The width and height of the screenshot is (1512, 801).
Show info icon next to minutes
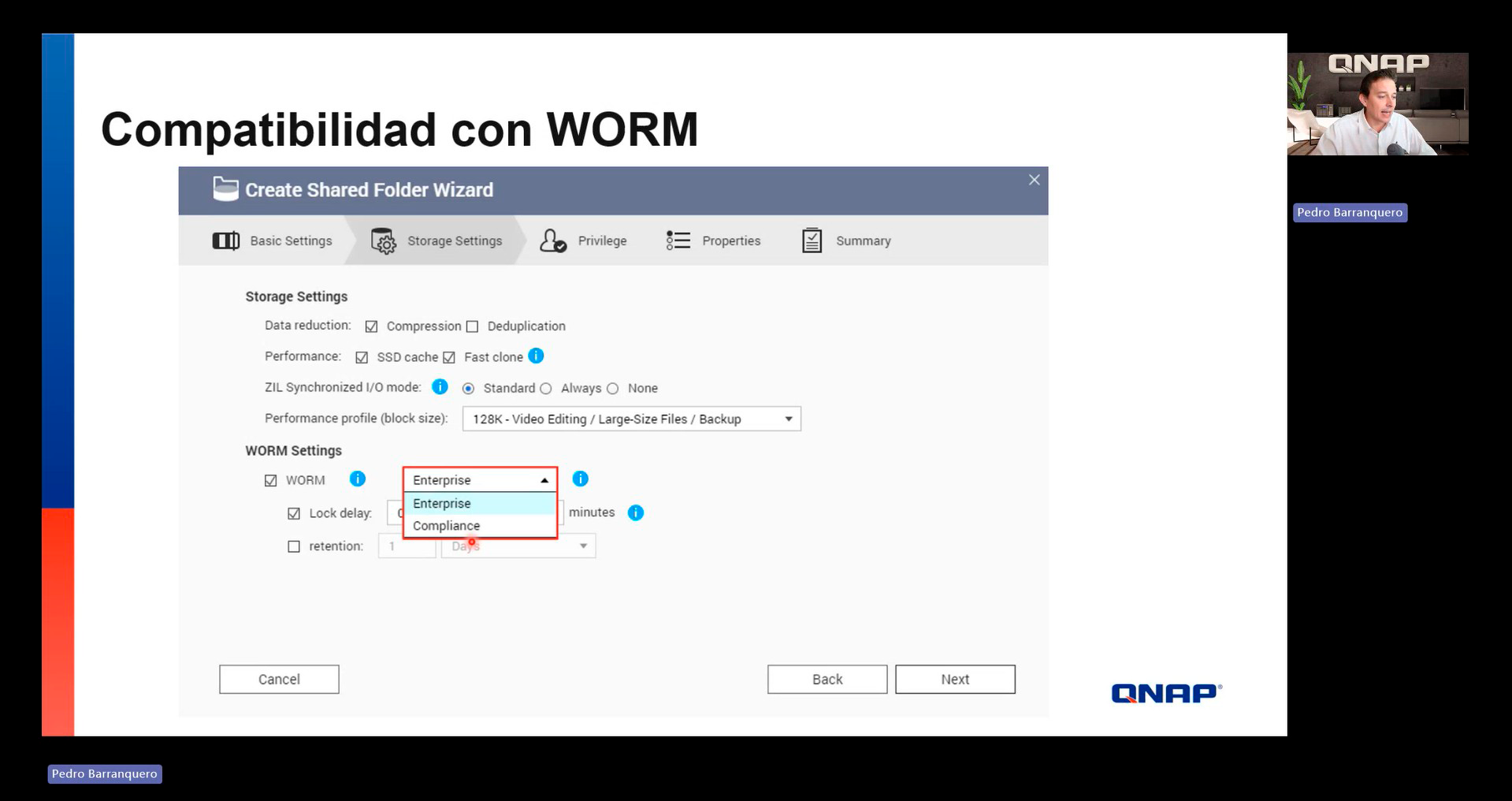[x=635, y=513]
